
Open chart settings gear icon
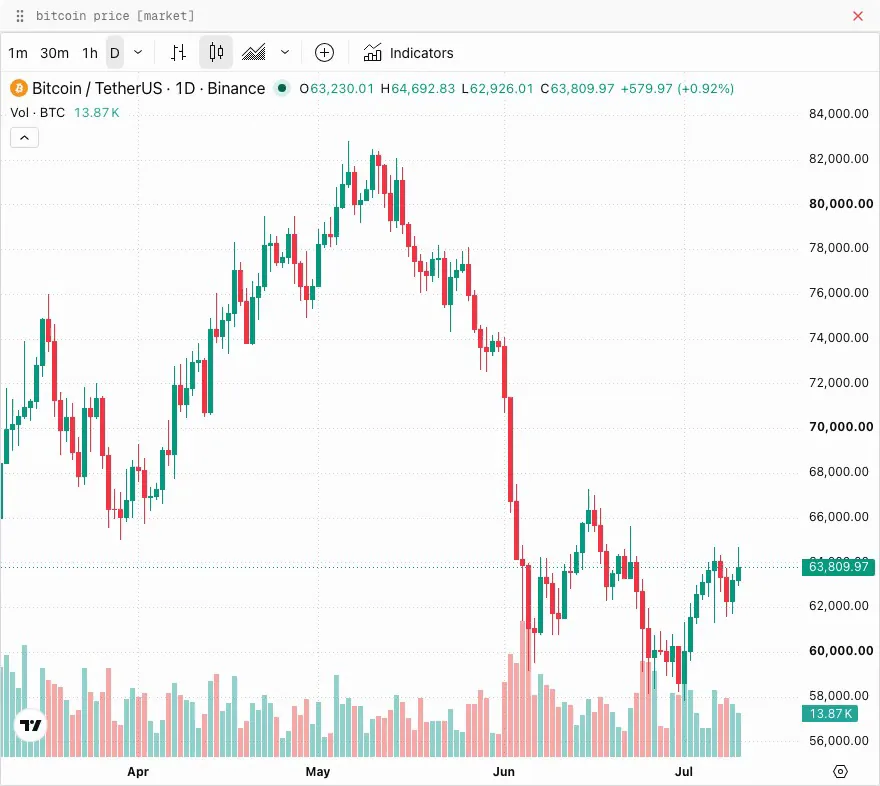[840, 771]
